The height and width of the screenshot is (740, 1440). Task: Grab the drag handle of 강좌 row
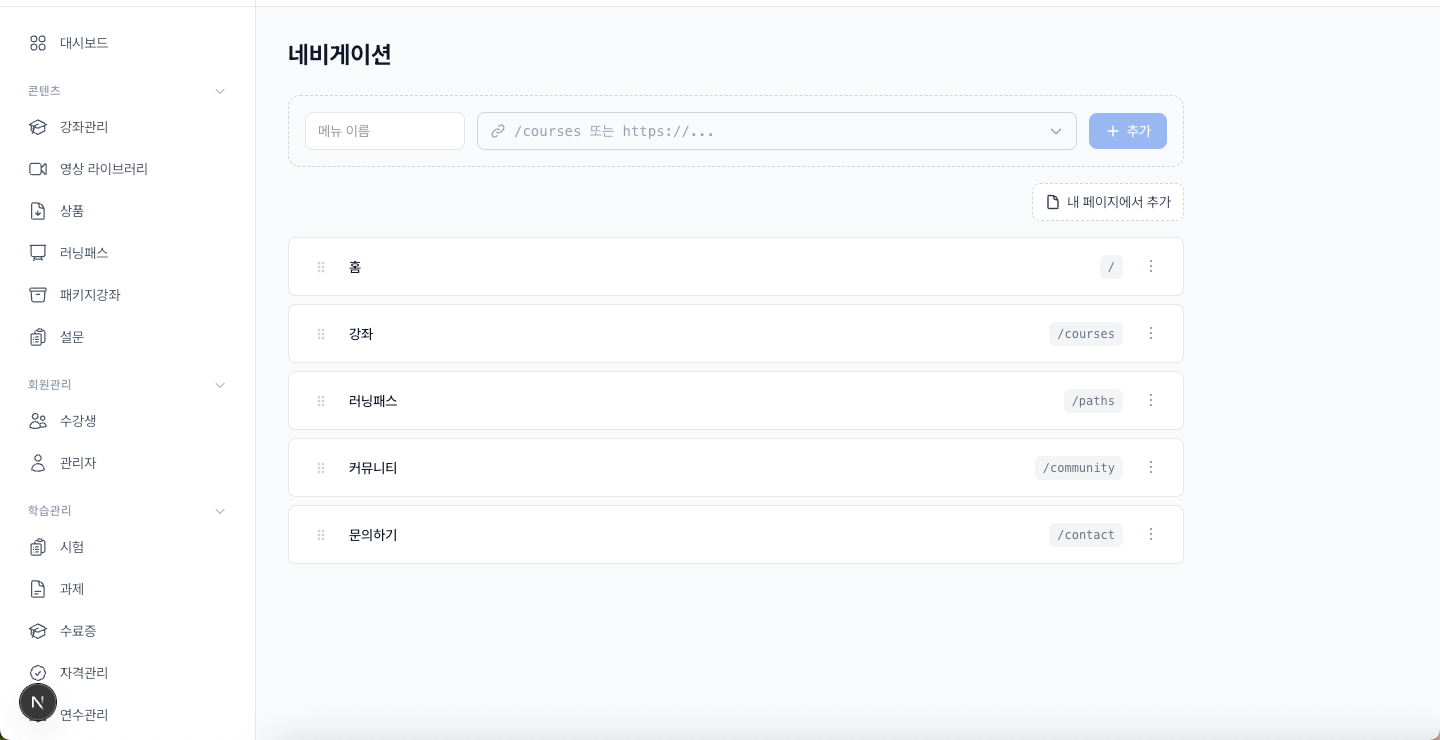point(321,334)
